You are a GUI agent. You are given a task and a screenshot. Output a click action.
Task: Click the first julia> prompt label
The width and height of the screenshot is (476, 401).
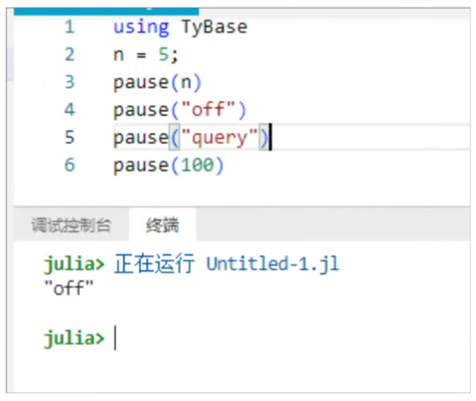[x=74, y=265]
